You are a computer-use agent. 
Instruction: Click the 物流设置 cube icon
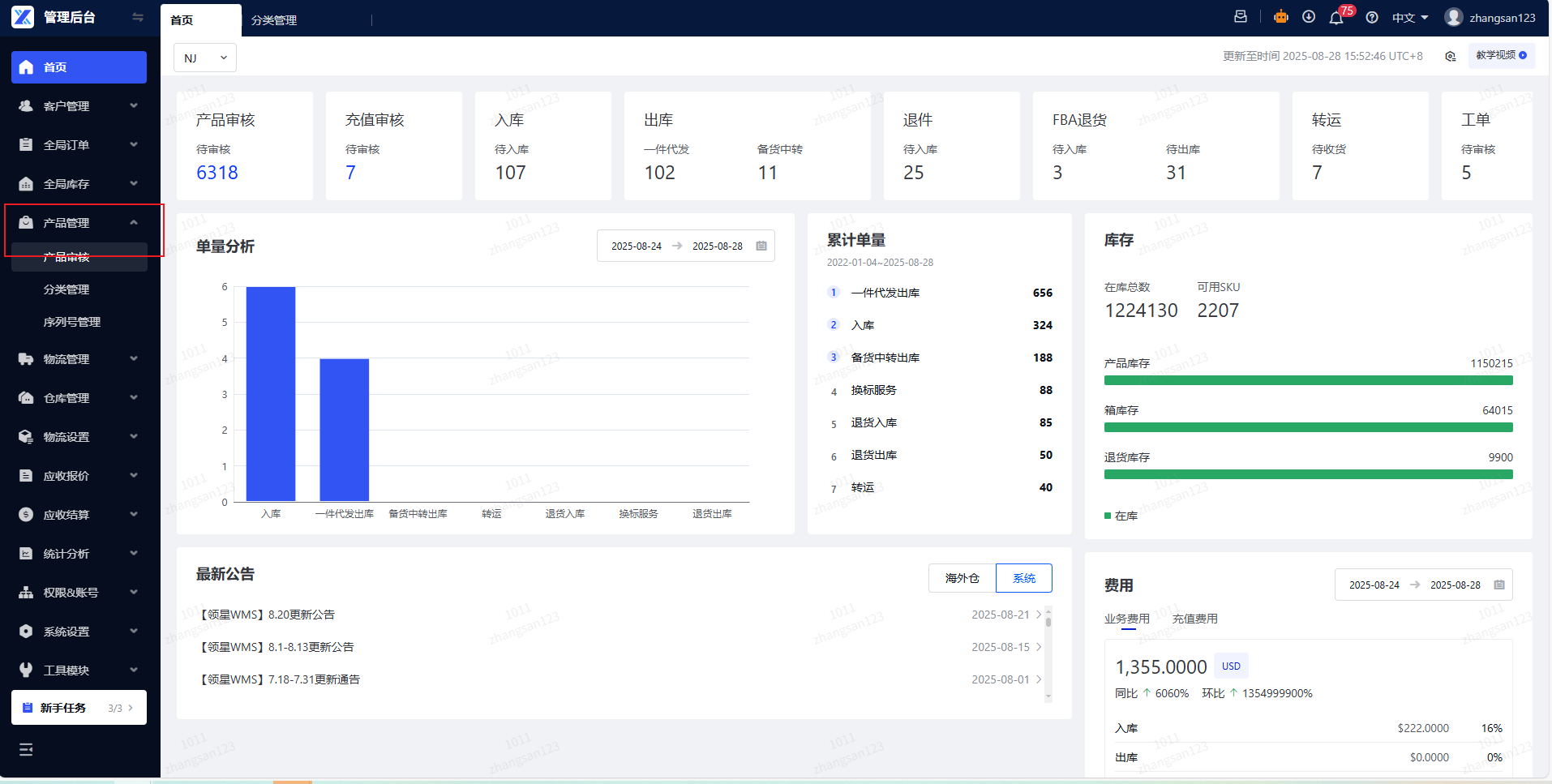pyautogui.click(x=26, y=436)
